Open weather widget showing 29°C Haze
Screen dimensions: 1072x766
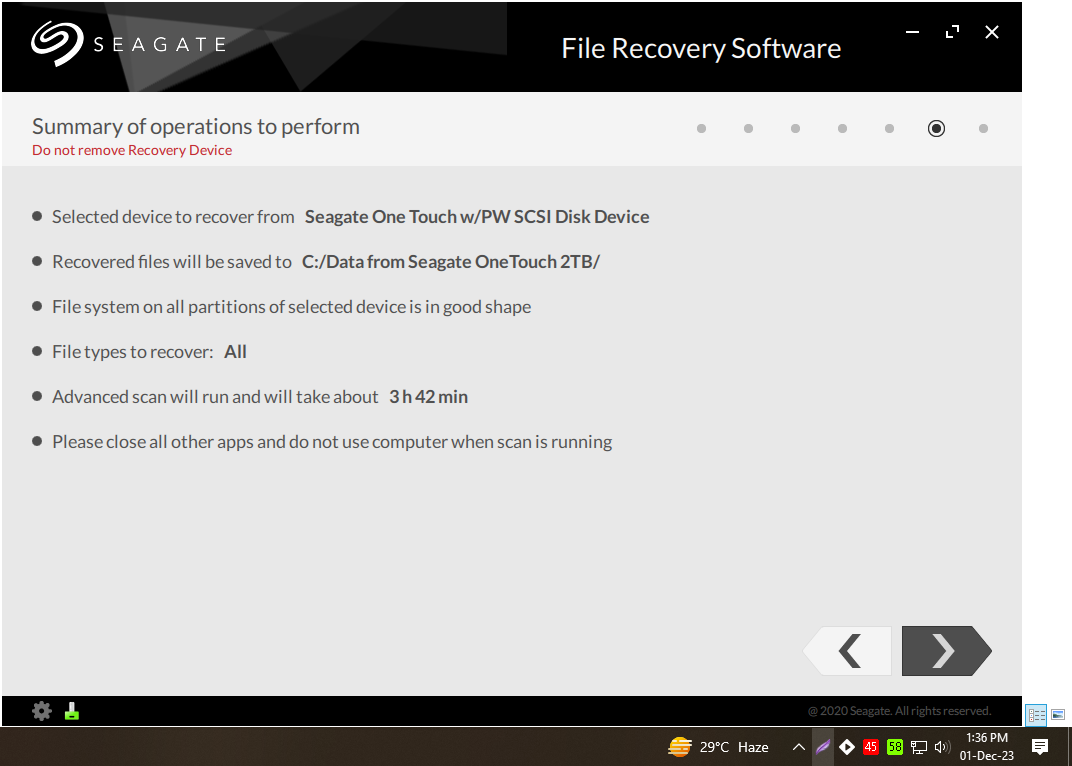pos(718,747)
